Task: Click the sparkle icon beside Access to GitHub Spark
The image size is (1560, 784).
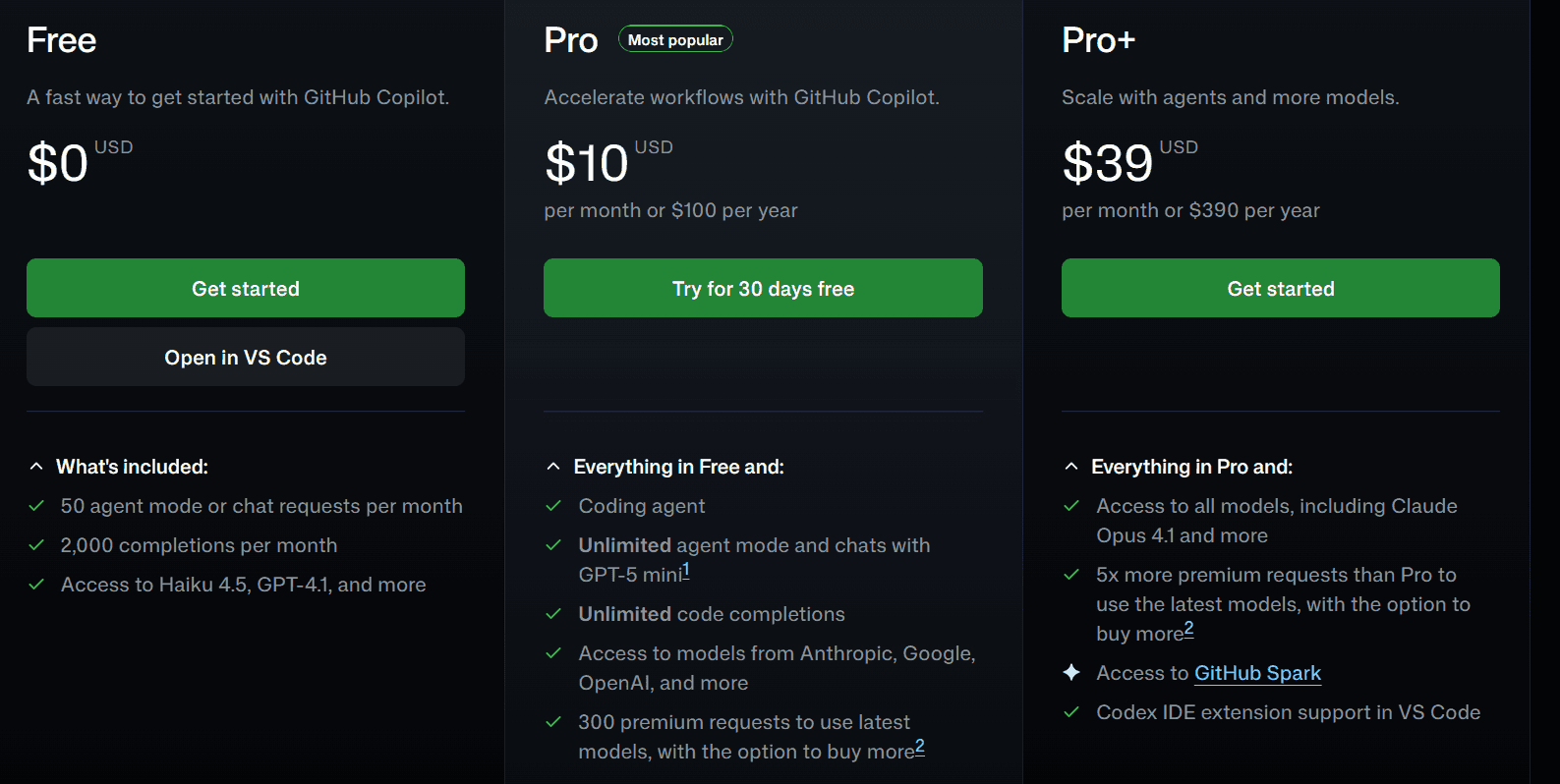Action: tap(1070, 672)
